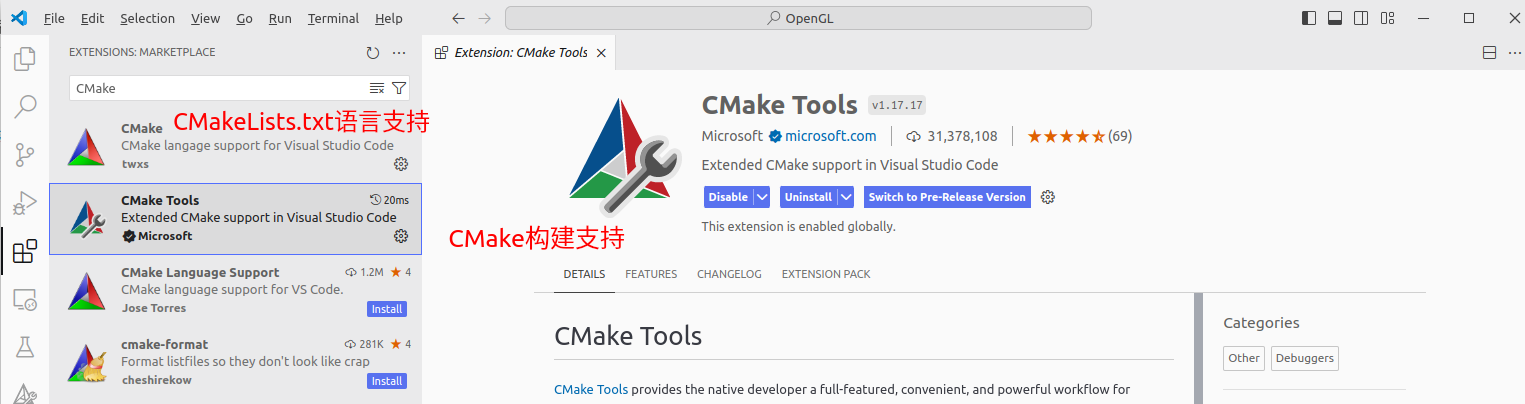The height and width of the screenshot is (404, 1525).
Task: Go back with the navigation arrow
Action: pyautogui.click(x=458, y=18)
